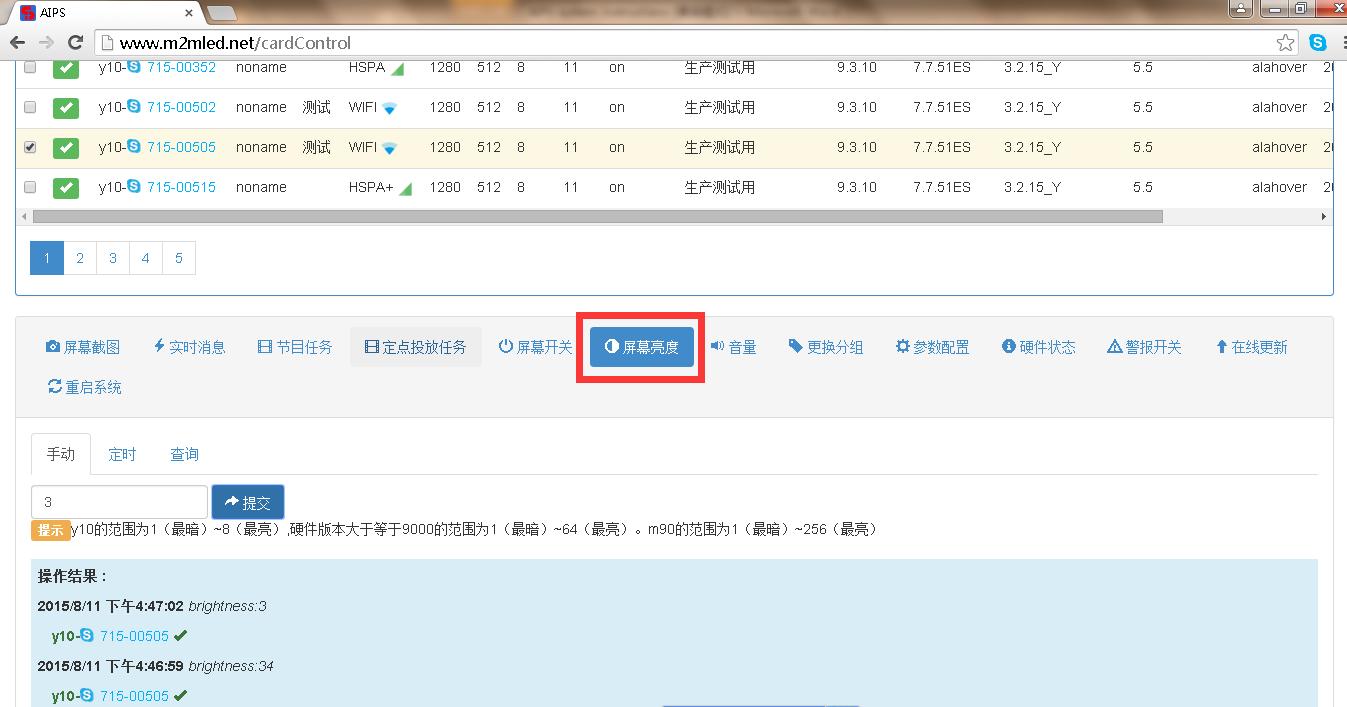Image resolution: width=1347 pixels, height=707 pixels.
Task: Show 硬件状态 hardware status info
Action: click(x=1038, y=347)
